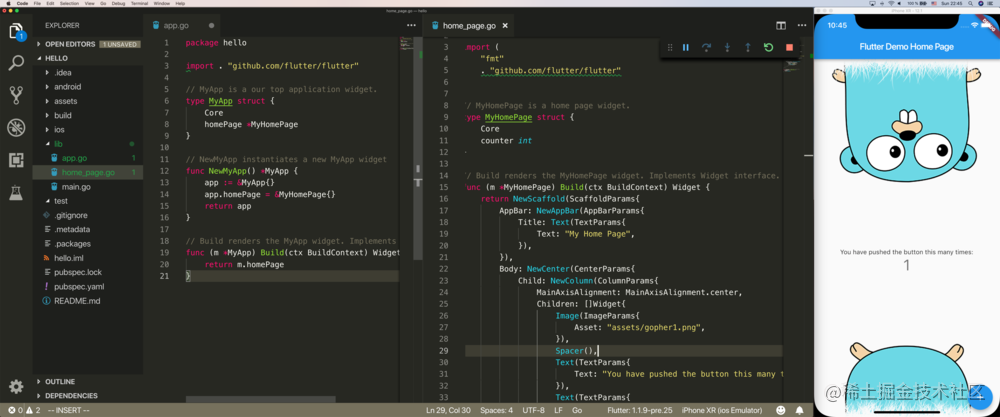
Task: Open the Extensions view in activity bar
Action: 16,160
